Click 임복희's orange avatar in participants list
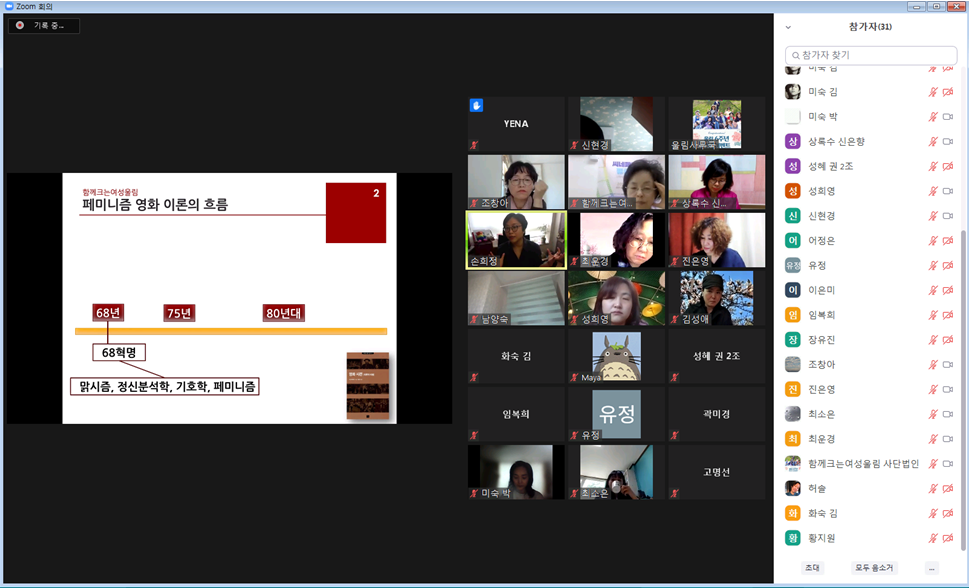Image resolution: width=969 pixels, height=588 pixels. 793,315
